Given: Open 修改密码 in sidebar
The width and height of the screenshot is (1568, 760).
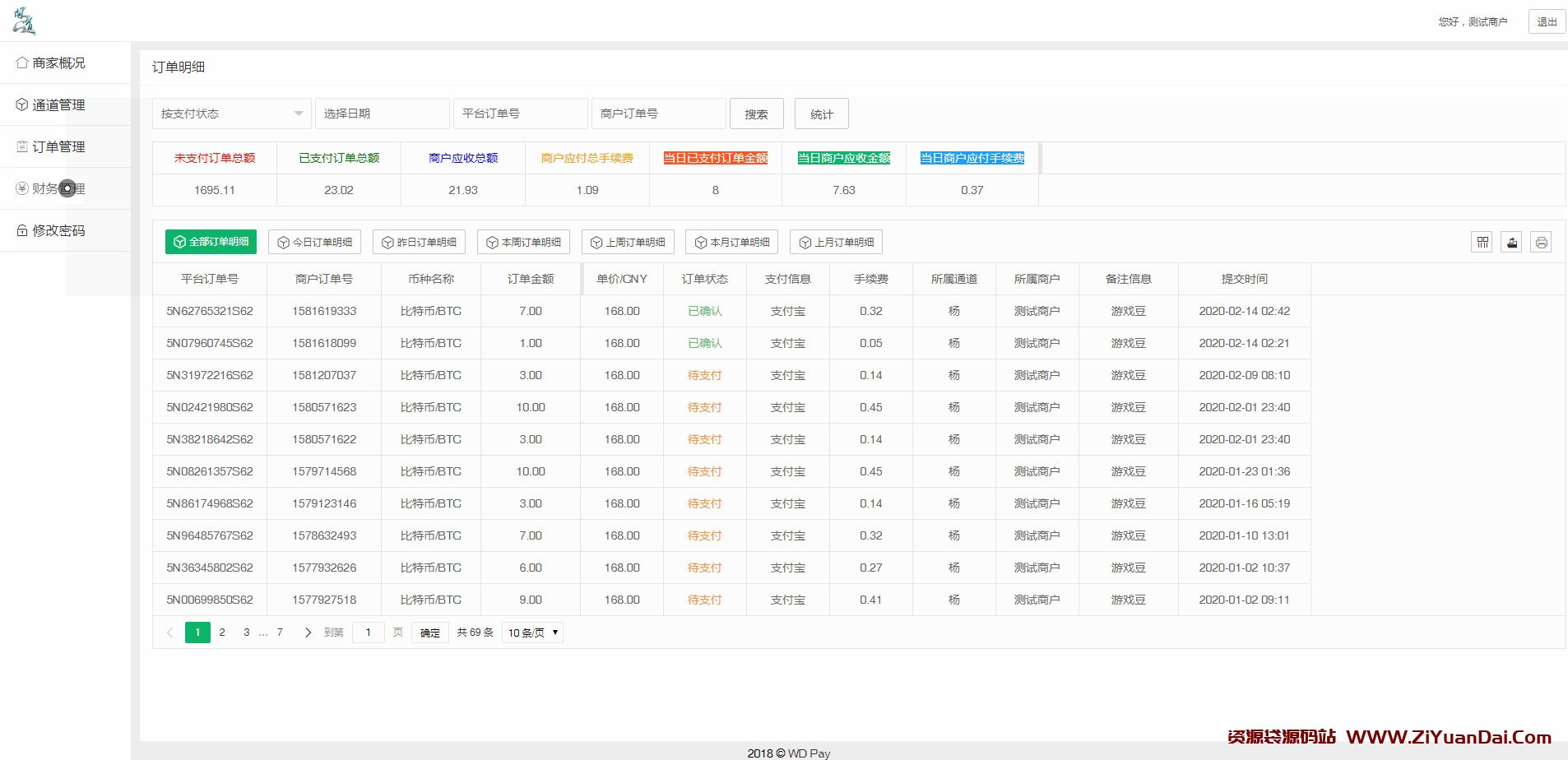Looking at the screenshot, I should click(x=65, y=230).
